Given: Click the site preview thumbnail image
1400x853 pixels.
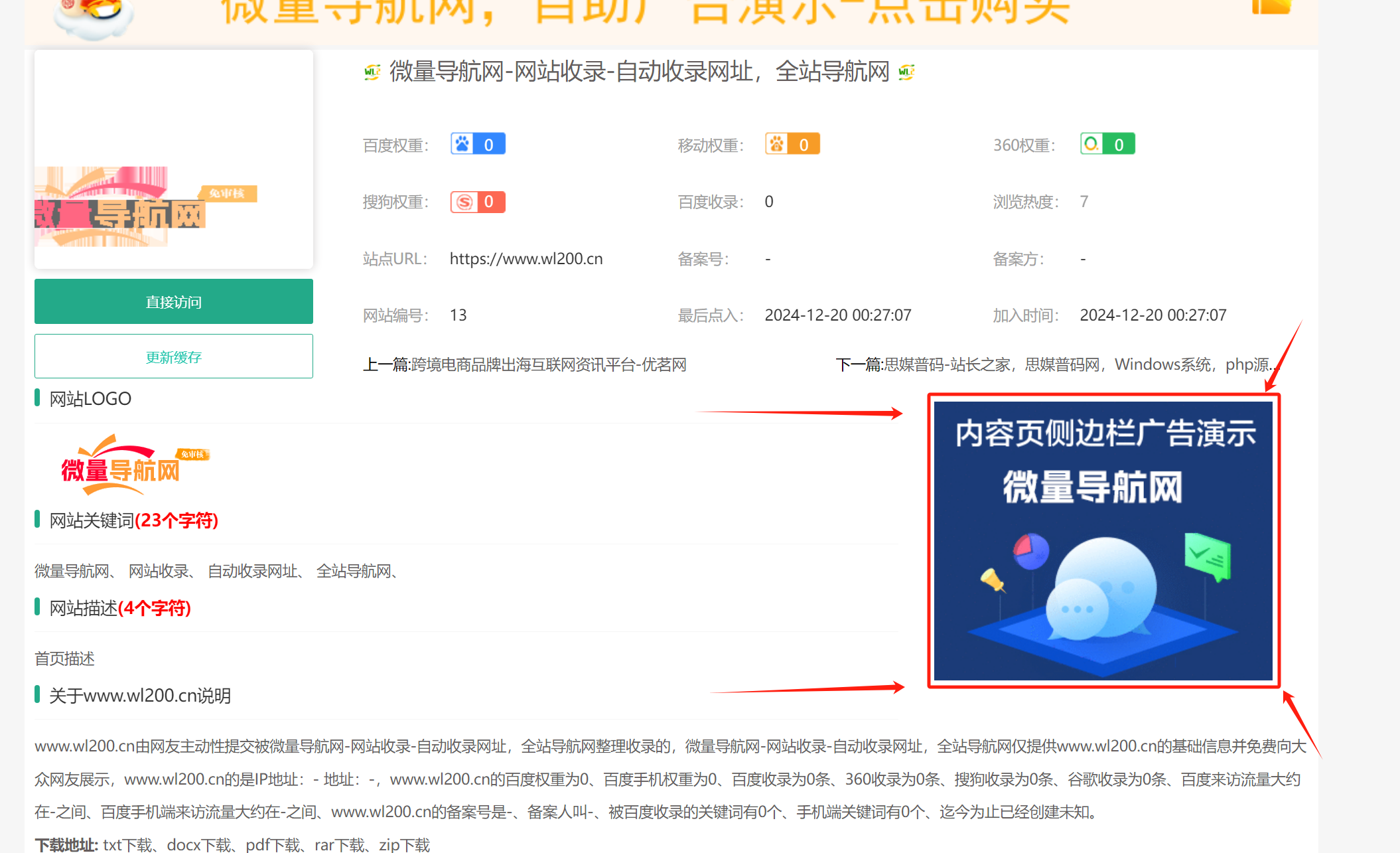Looking at the screenshot, I should tap(174, 159).
